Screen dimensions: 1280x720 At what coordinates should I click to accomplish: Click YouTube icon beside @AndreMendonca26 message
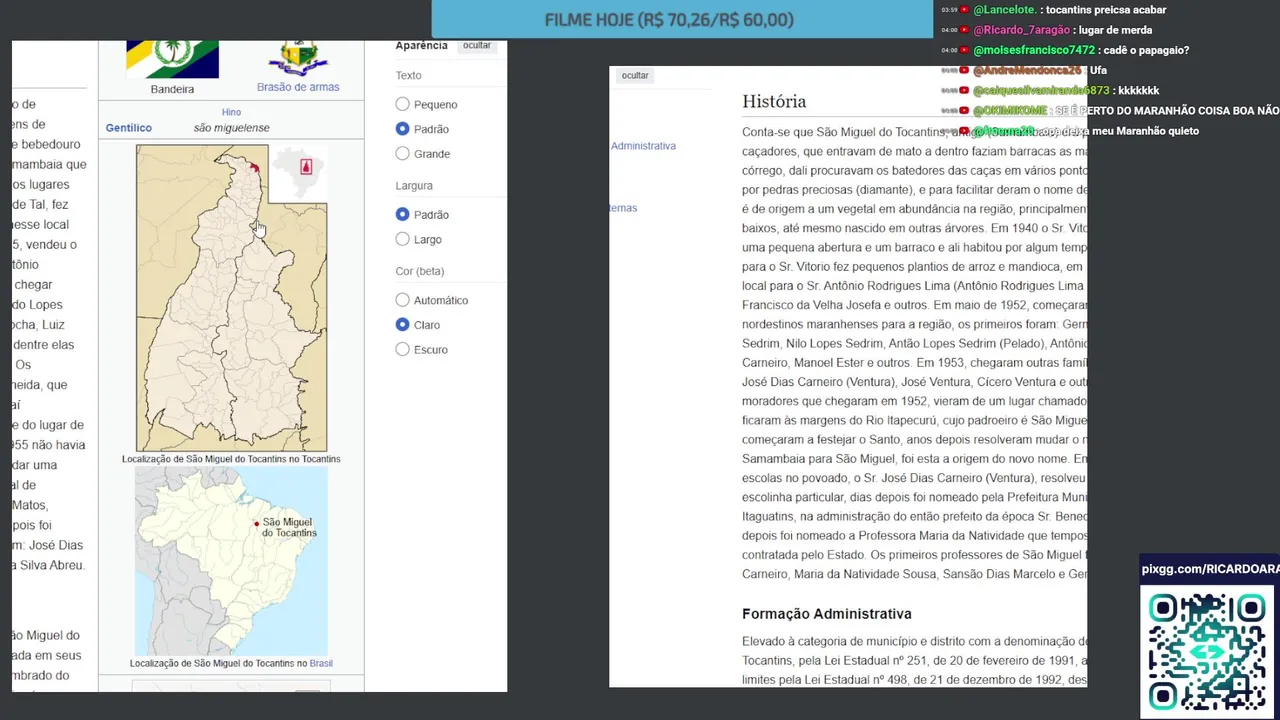(x=964, y=70)
